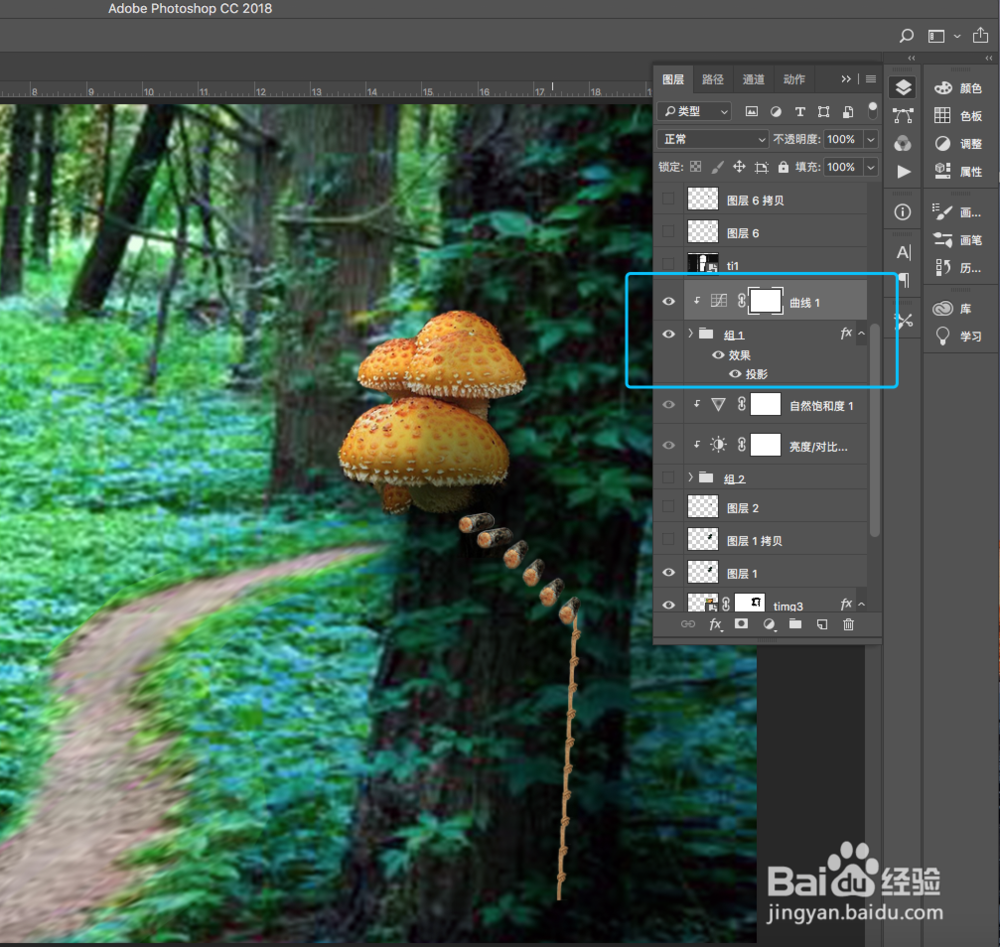Expand the 组 1 group chevron
This screenshot has height=947, width=1000.
pyautogui.click(x=690, y=334)
